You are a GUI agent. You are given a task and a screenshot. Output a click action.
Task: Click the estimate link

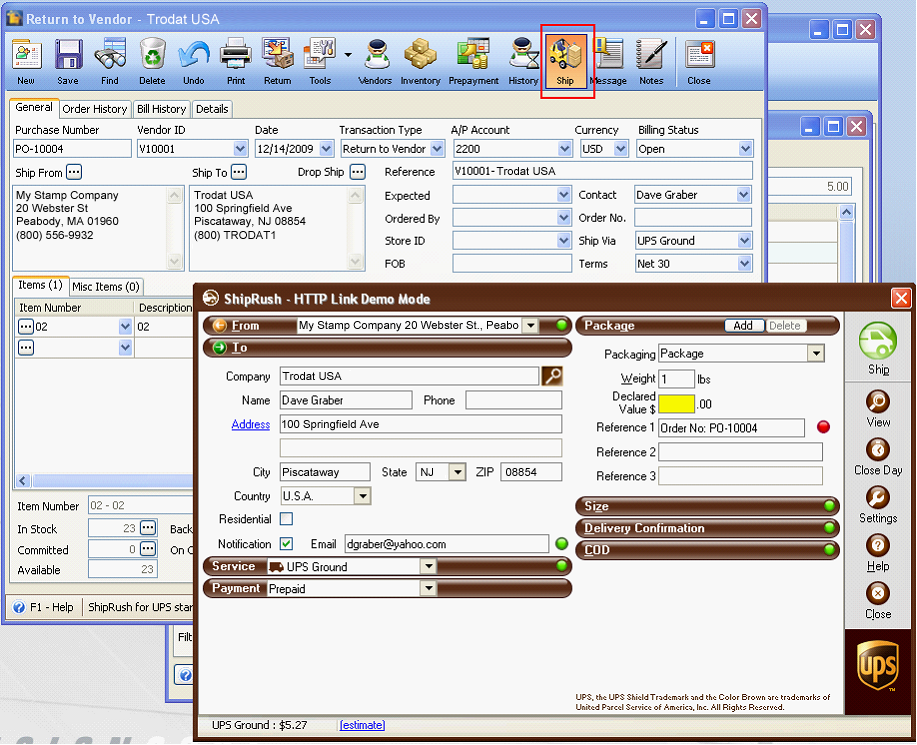tap(363, 725)
